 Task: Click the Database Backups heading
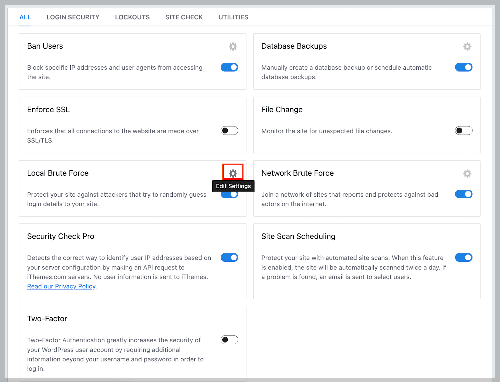[294, 46]
